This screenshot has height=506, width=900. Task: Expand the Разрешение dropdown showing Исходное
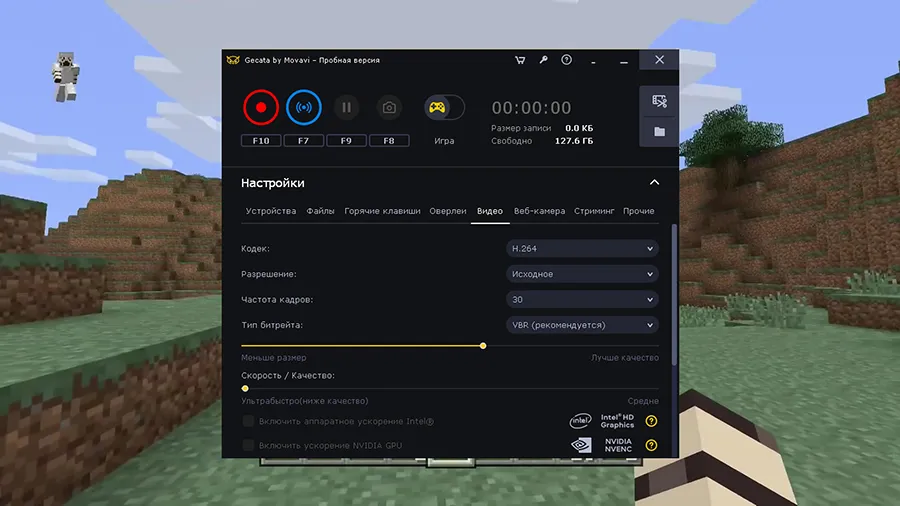coord(581,274)
